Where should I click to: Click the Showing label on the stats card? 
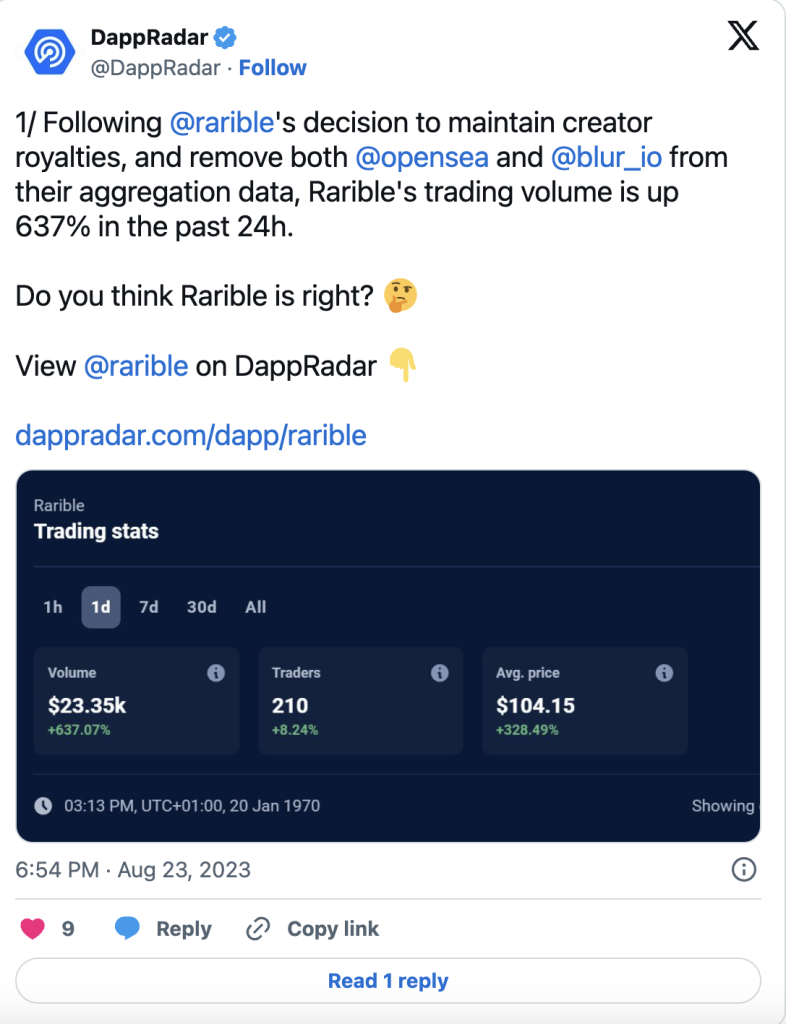pyautogui.click(x=723, y=806)
